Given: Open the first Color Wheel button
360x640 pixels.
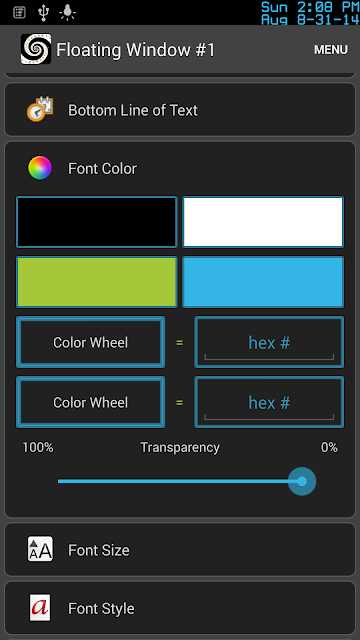Looking at the screenshot, I should click(x=91, y=342).
